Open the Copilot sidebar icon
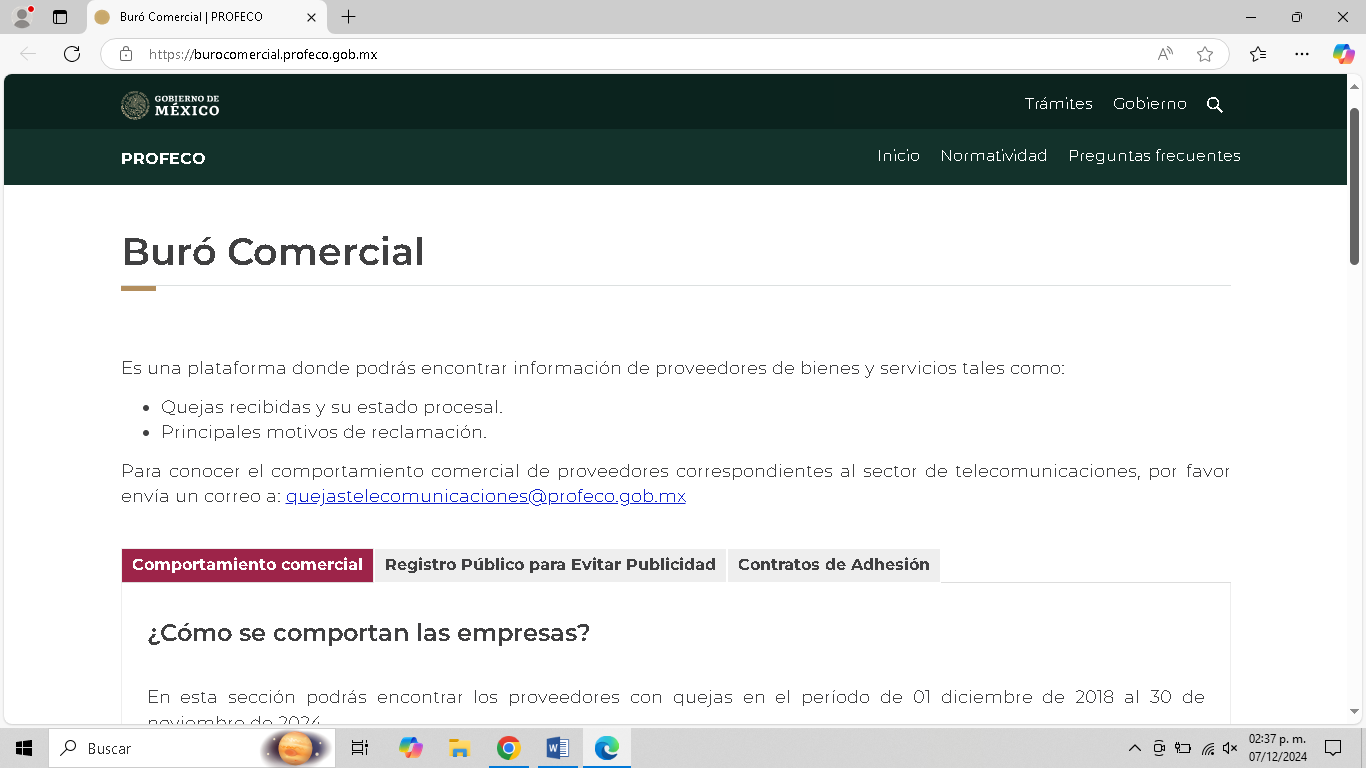The height and width of the screenshot is (768, 1366). pyautogui.click(x=1343, y=54)
